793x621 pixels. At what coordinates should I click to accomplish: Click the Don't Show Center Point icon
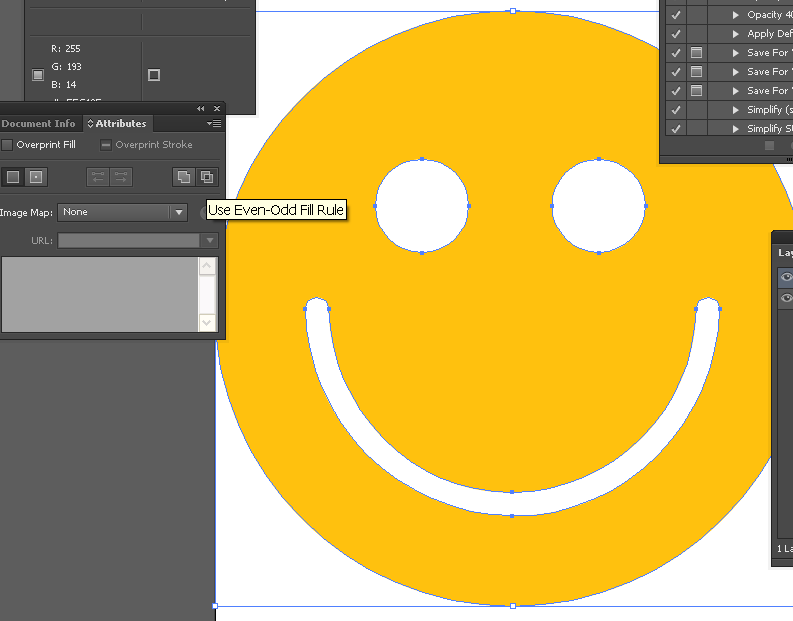click(x=13, y=177)
